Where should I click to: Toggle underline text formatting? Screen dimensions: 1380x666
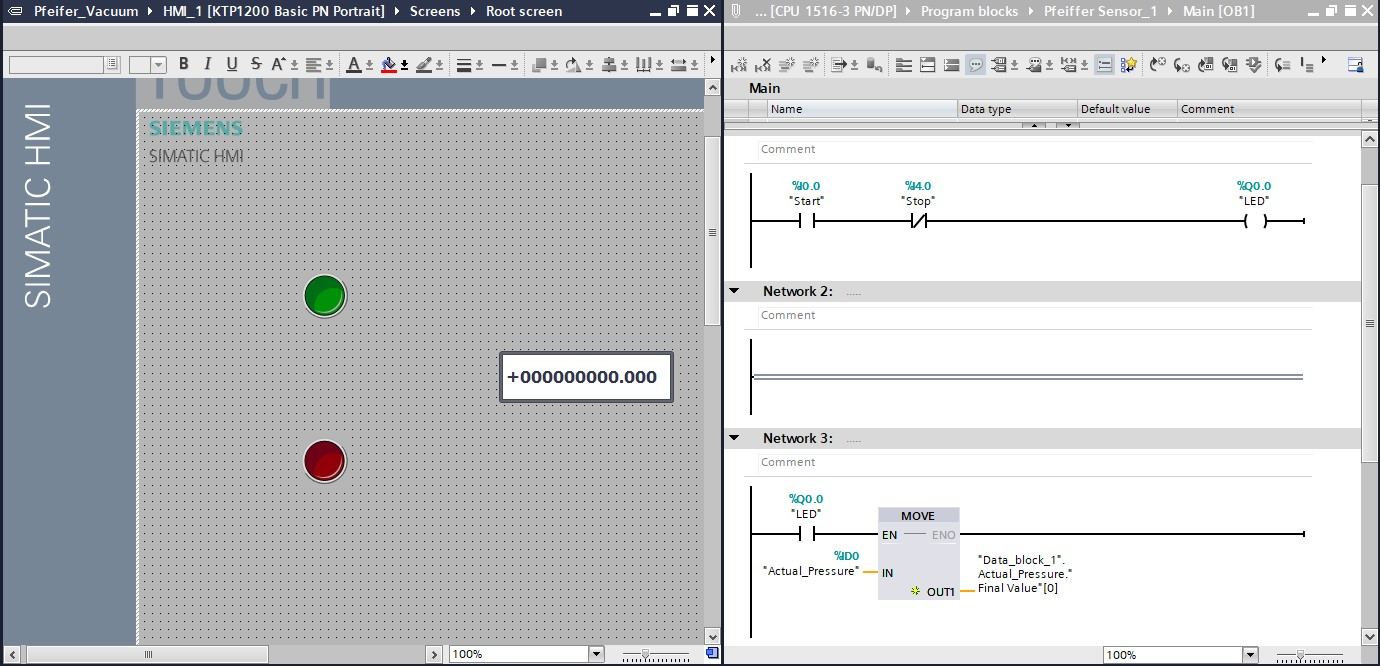[232, 64]
